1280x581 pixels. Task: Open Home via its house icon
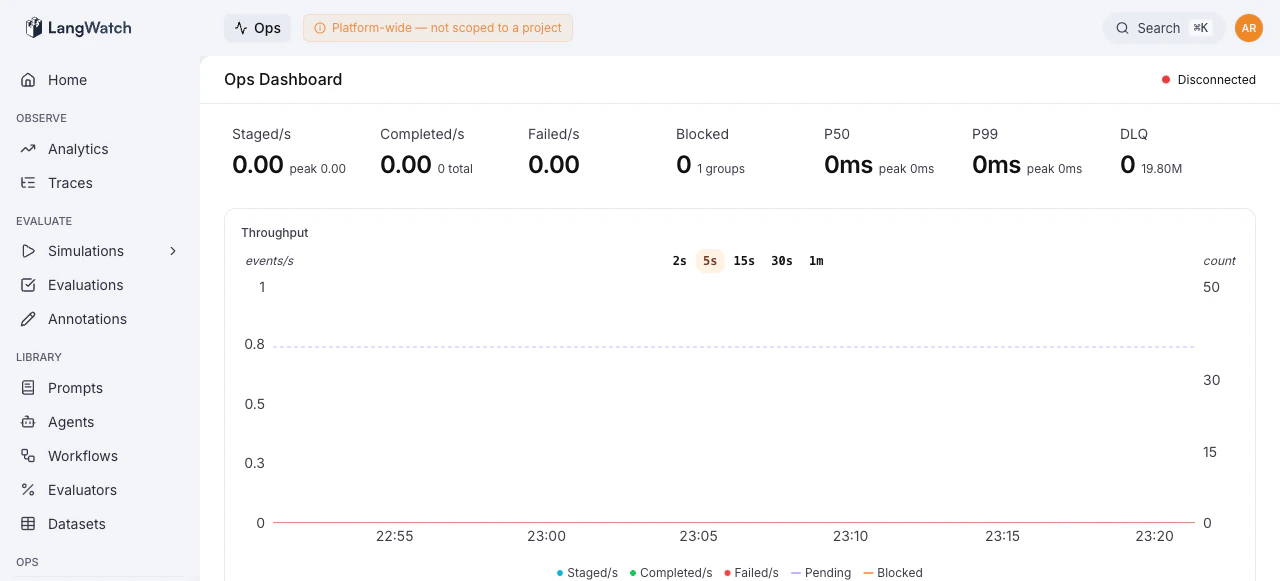tap(28, 80)
